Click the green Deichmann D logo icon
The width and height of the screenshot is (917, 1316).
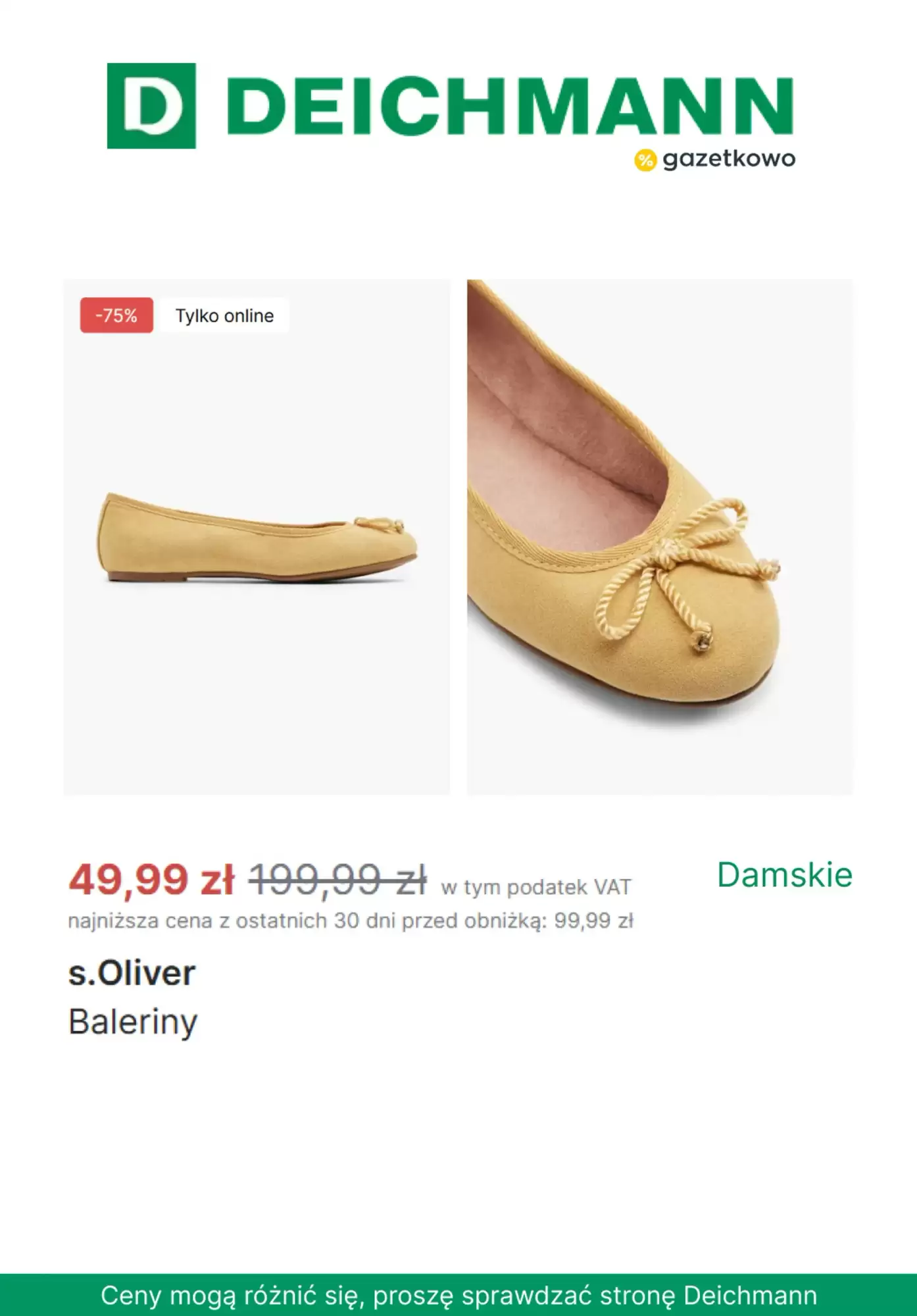(151, 106)
